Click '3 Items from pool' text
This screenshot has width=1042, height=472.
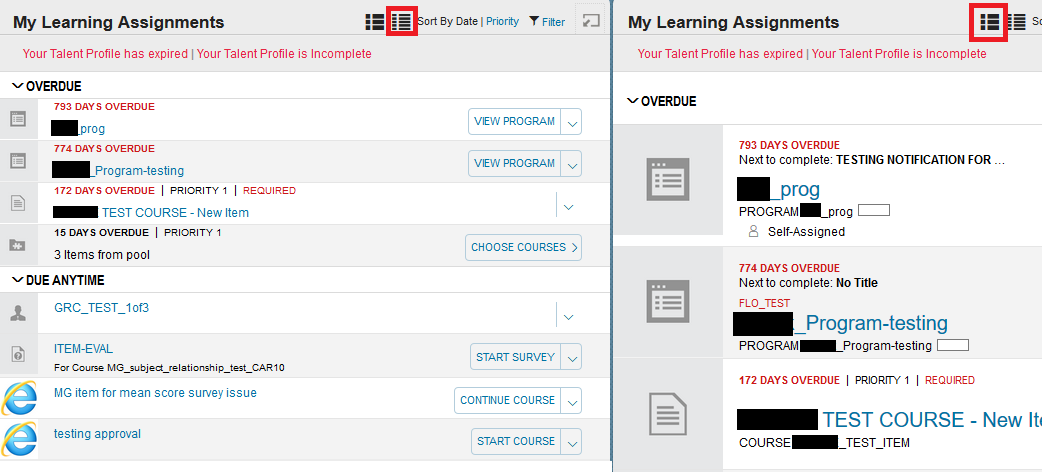click(102, 255)
